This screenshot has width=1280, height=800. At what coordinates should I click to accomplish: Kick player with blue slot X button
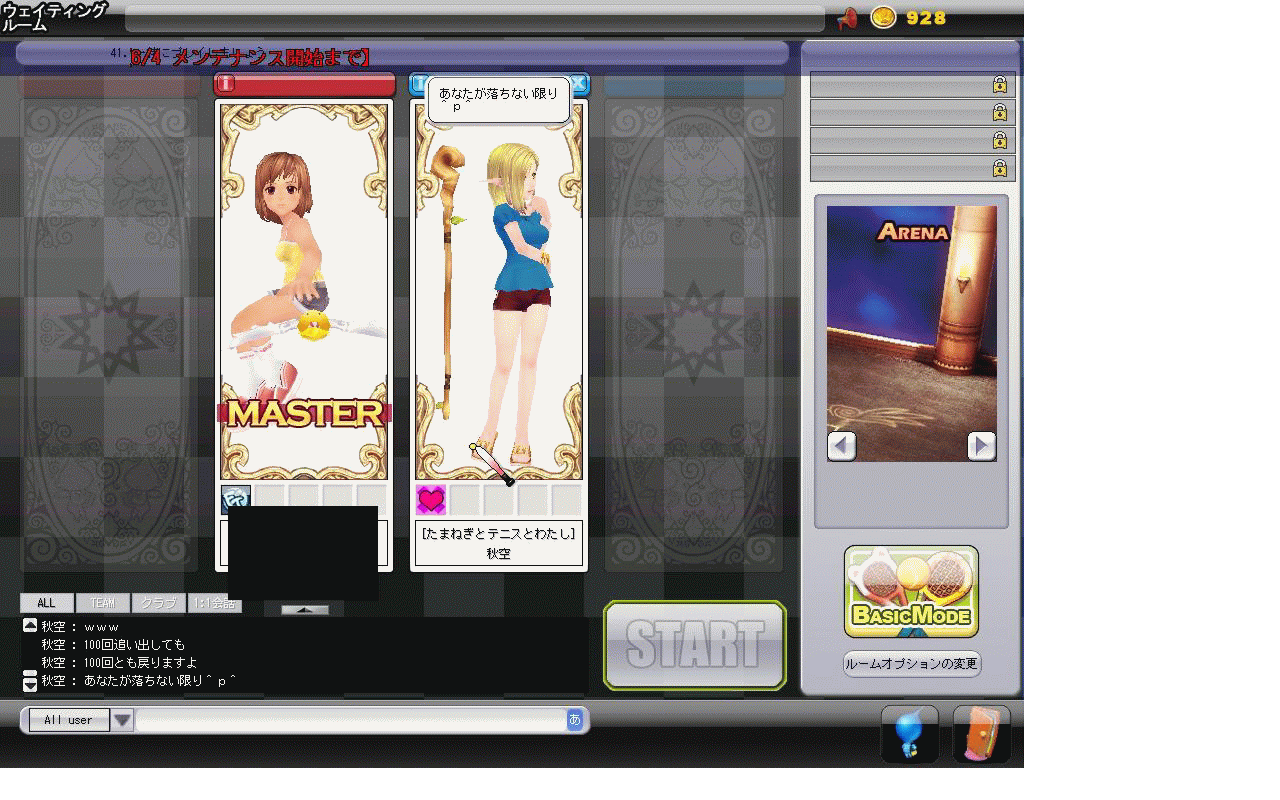[x=579, y=84]
